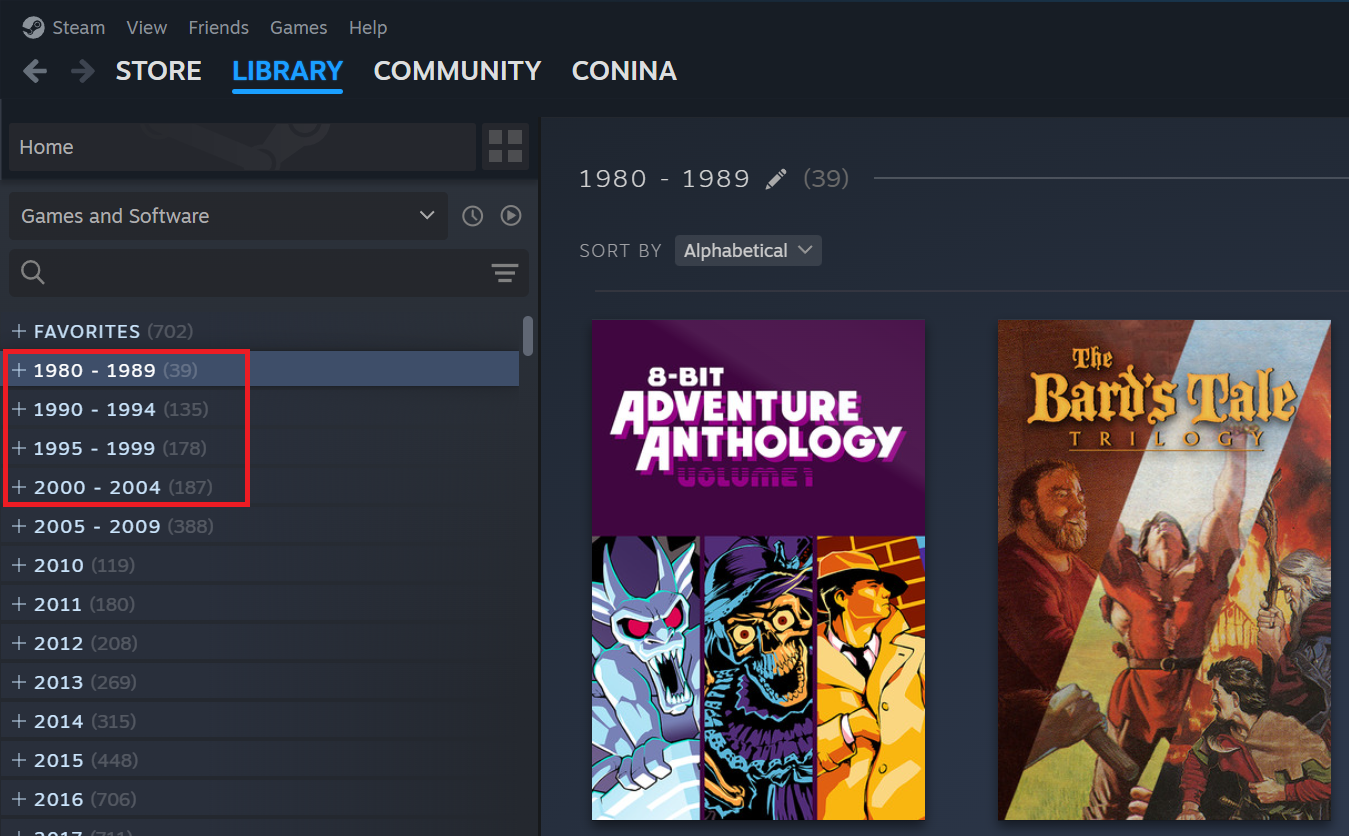Rename collection using the pencil icon
This screenshot has width=1349, height=836.
(776, 179)
